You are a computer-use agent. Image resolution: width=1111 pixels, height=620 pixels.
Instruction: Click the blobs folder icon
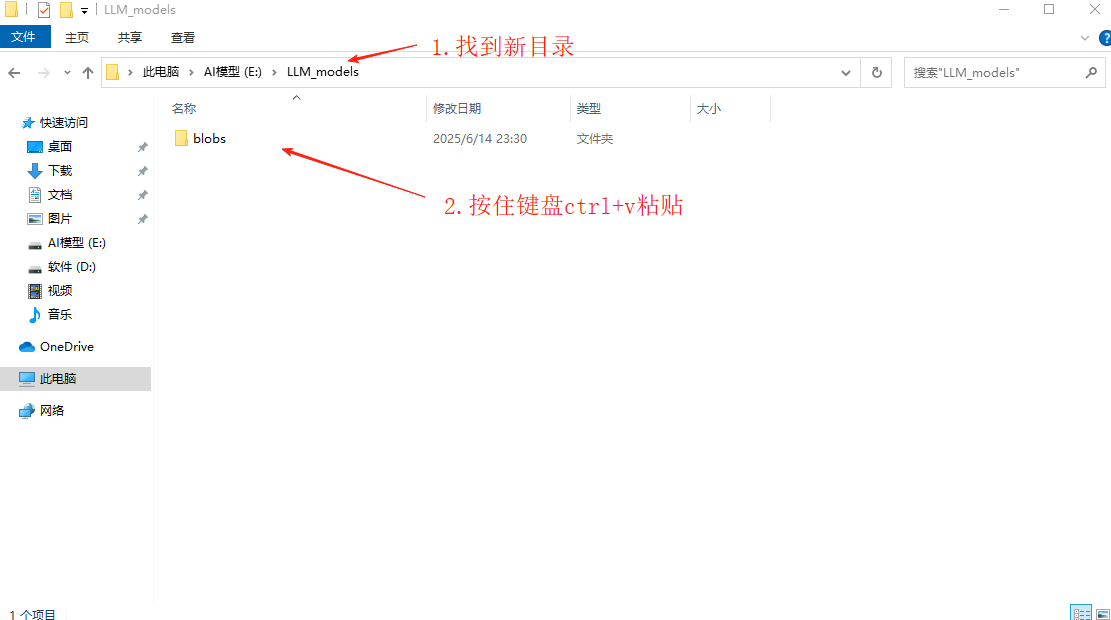pyautogui.click(x=181, y=138)
